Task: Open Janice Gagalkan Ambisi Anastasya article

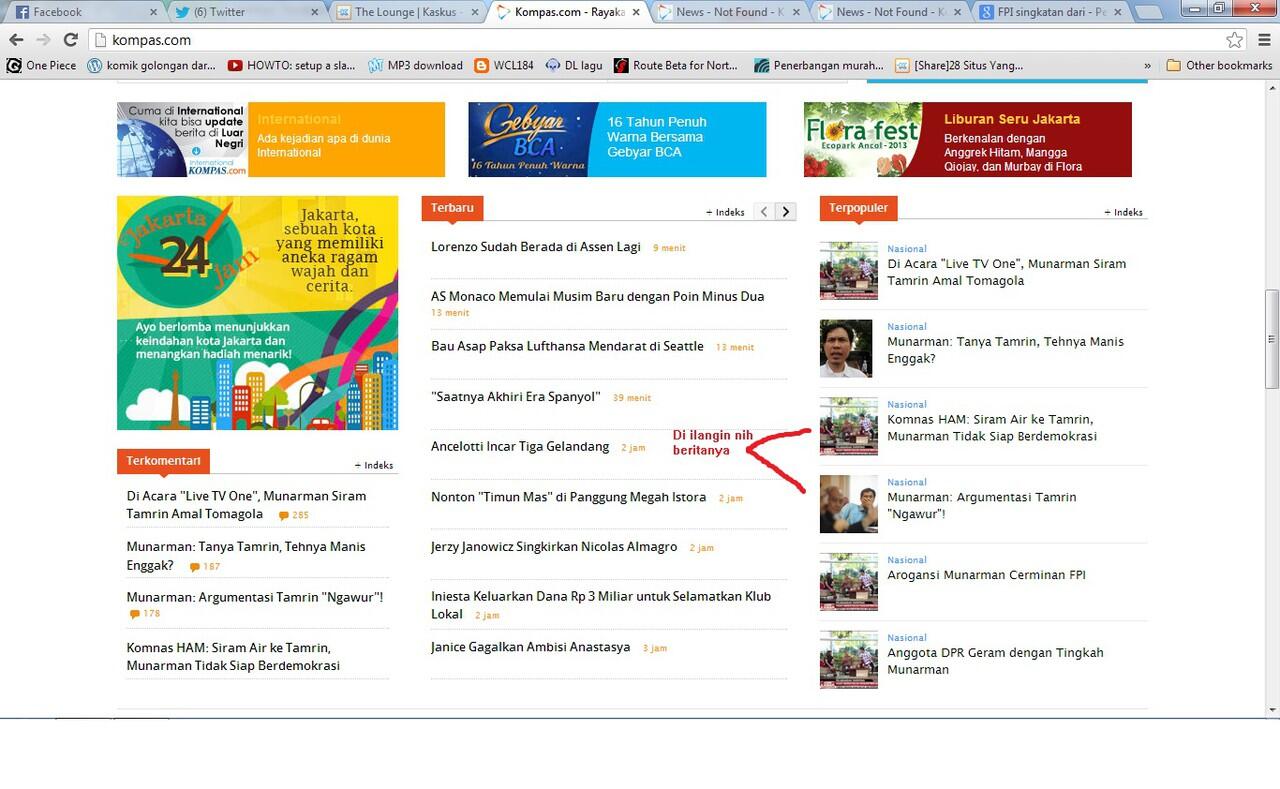Action: pyautogui.click(x=530, y=647)
